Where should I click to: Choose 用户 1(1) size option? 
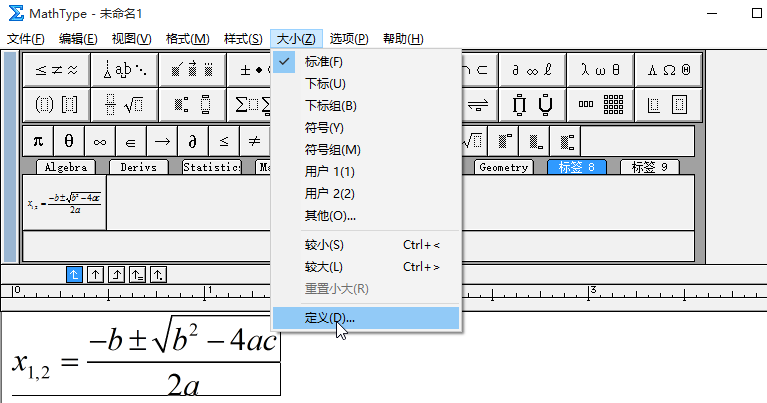[x=366, y=172]
